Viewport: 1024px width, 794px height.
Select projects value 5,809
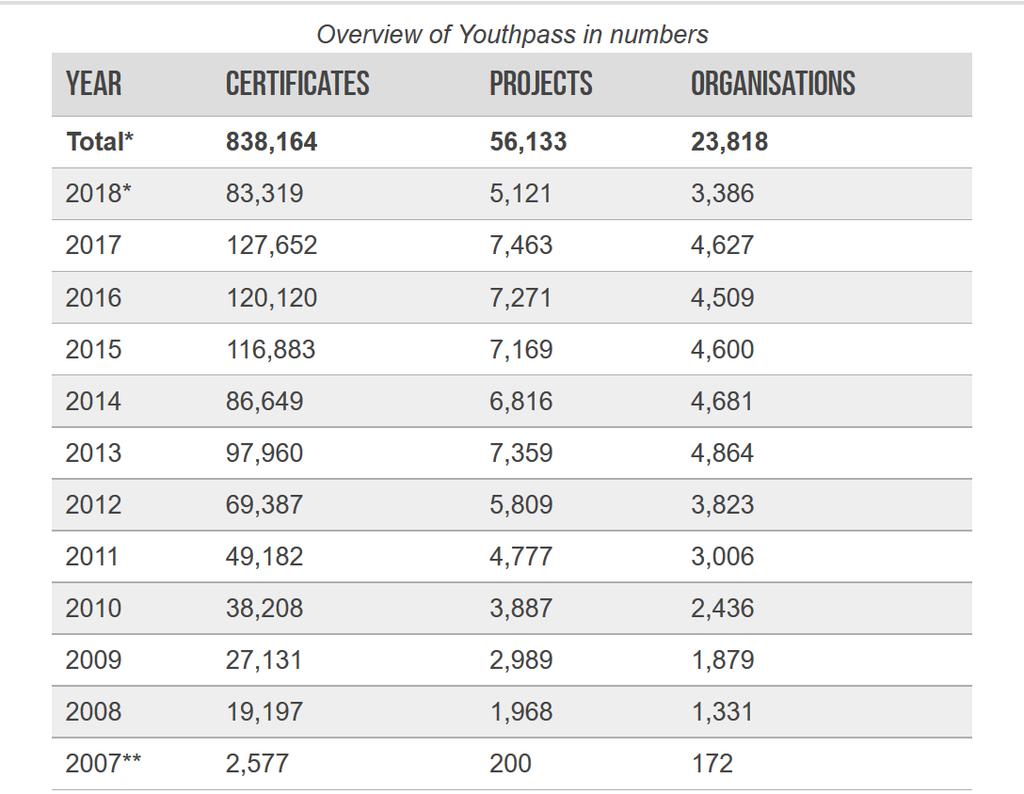pos(520,505)
